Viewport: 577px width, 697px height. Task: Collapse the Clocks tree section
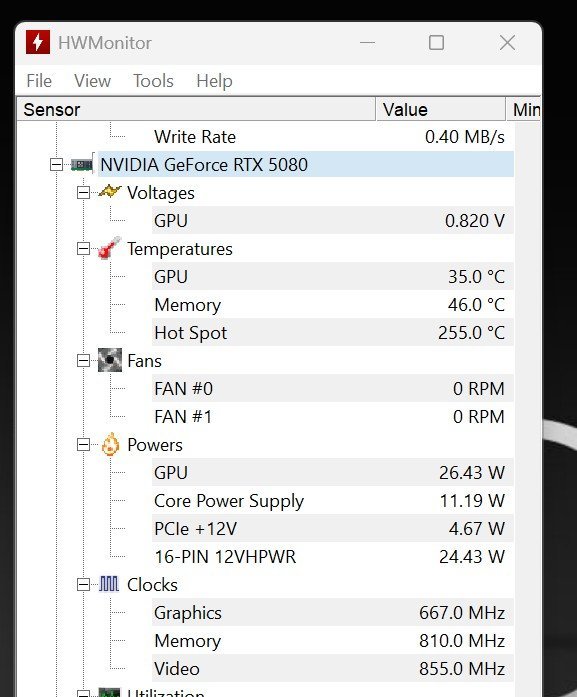(x=83, y=585)
